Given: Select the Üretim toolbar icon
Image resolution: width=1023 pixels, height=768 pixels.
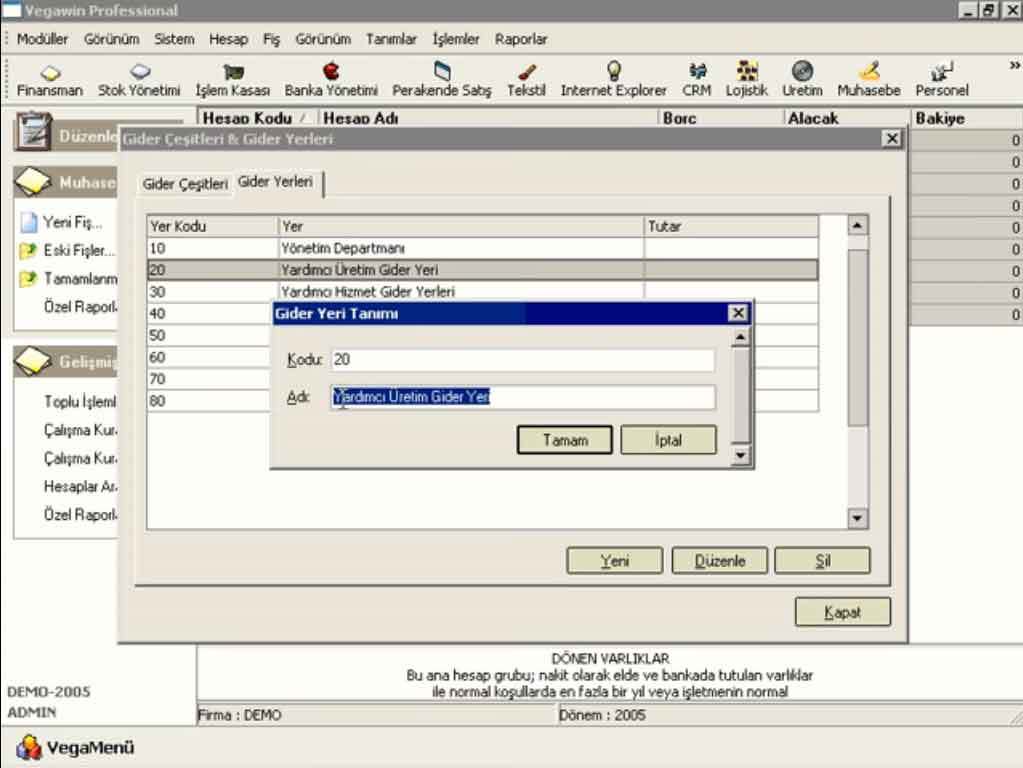Looking at the screenshot, I should 802,80.
